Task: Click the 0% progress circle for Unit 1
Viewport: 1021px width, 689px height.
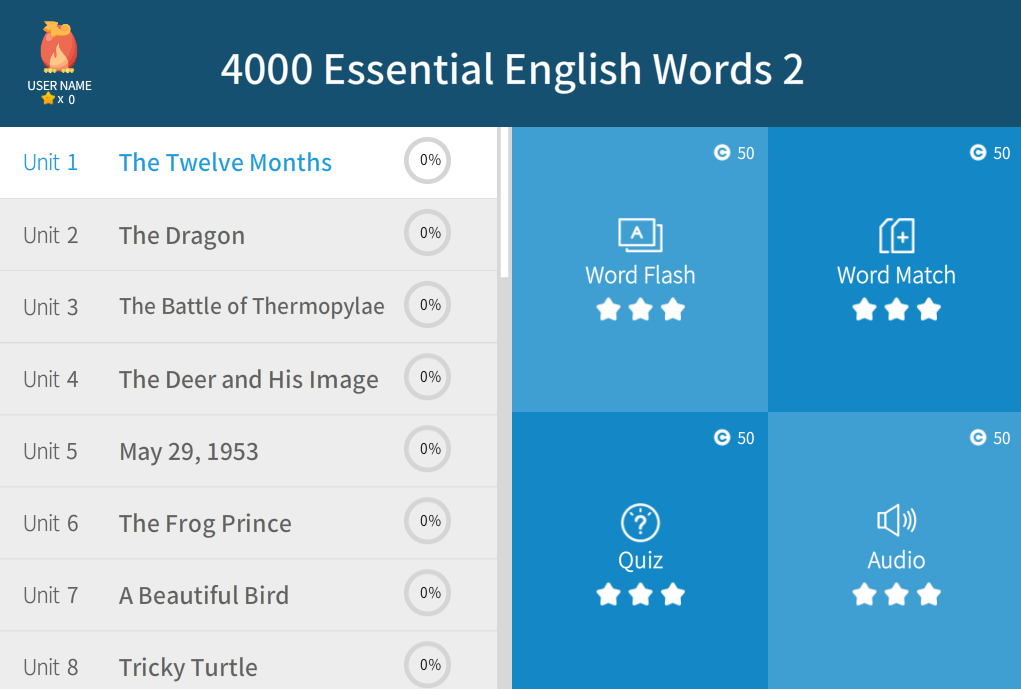Action: (428, 160)
